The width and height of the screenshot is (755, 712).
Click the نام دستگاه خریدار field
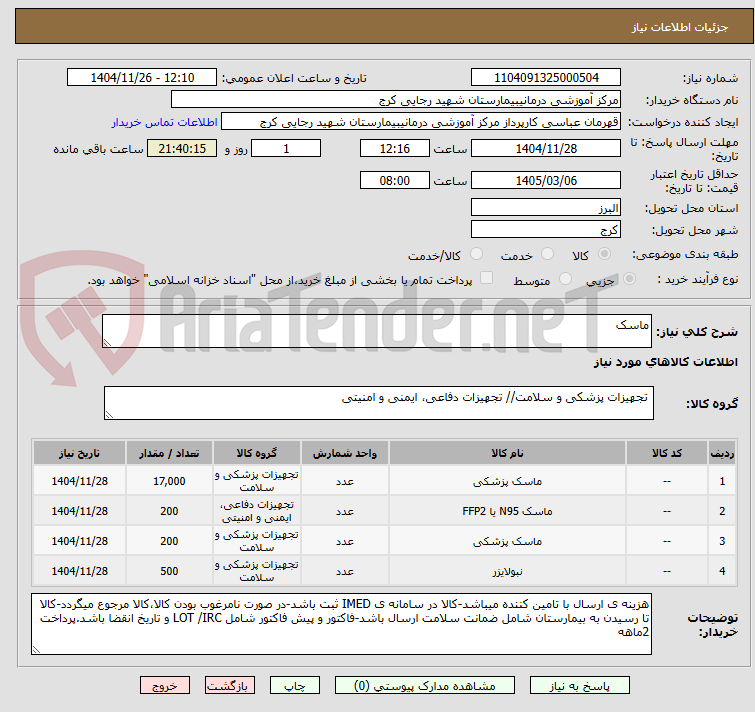tap(396, 100)
